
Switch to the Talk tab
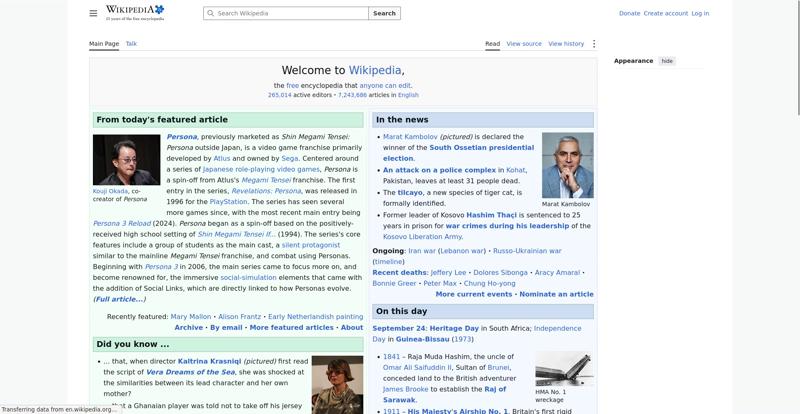click(x=131, y=44)
